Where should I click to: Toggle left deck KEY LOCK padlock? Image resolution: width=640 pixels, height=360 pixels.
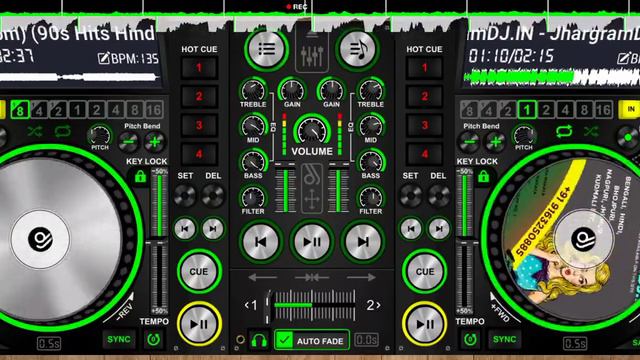pyautogui.click(x=140, y=177)
